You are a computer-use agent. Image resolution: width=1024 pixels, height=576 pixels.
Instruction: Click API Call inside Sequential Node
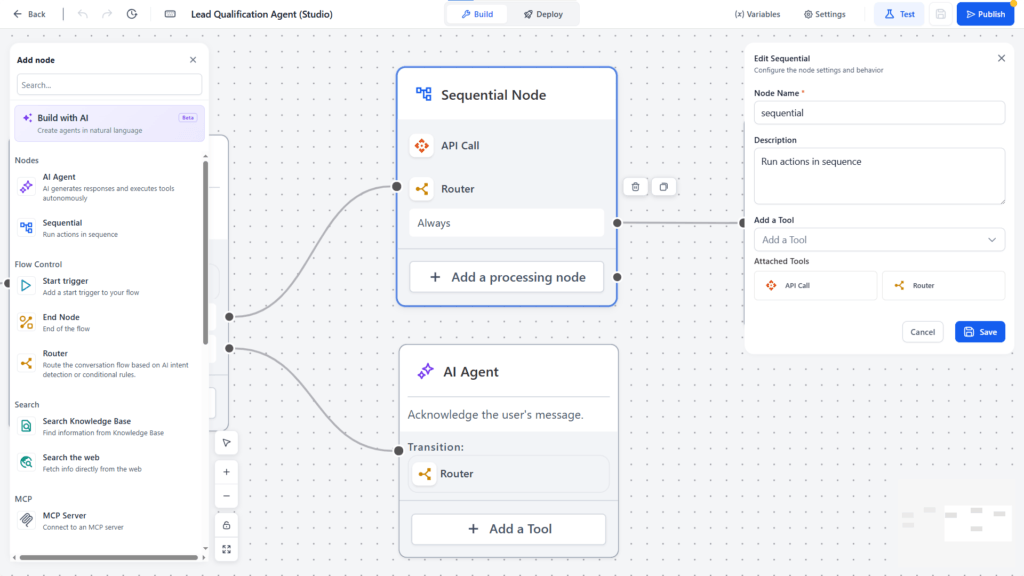click(x=507, y=146)
